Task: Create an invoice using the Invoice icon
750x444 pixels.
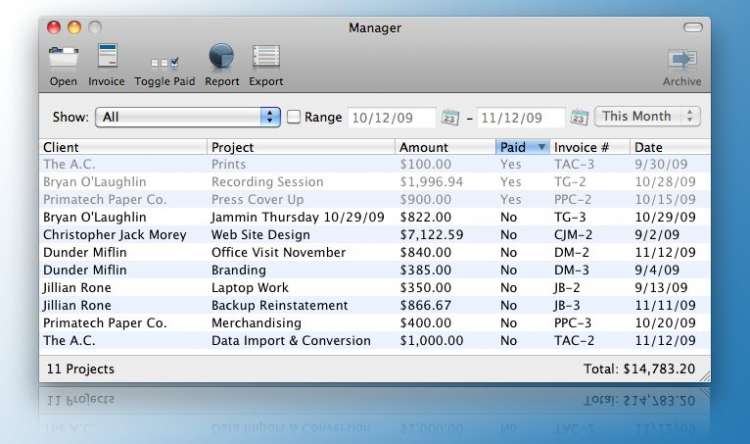Action: coord(107,56)
